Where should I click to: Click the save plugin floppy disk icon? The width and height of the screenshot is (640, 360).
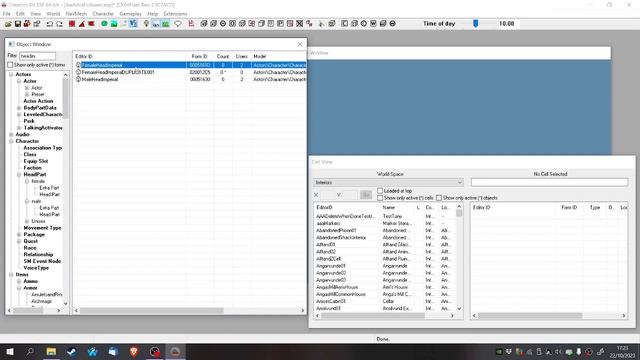click(18, 24)
